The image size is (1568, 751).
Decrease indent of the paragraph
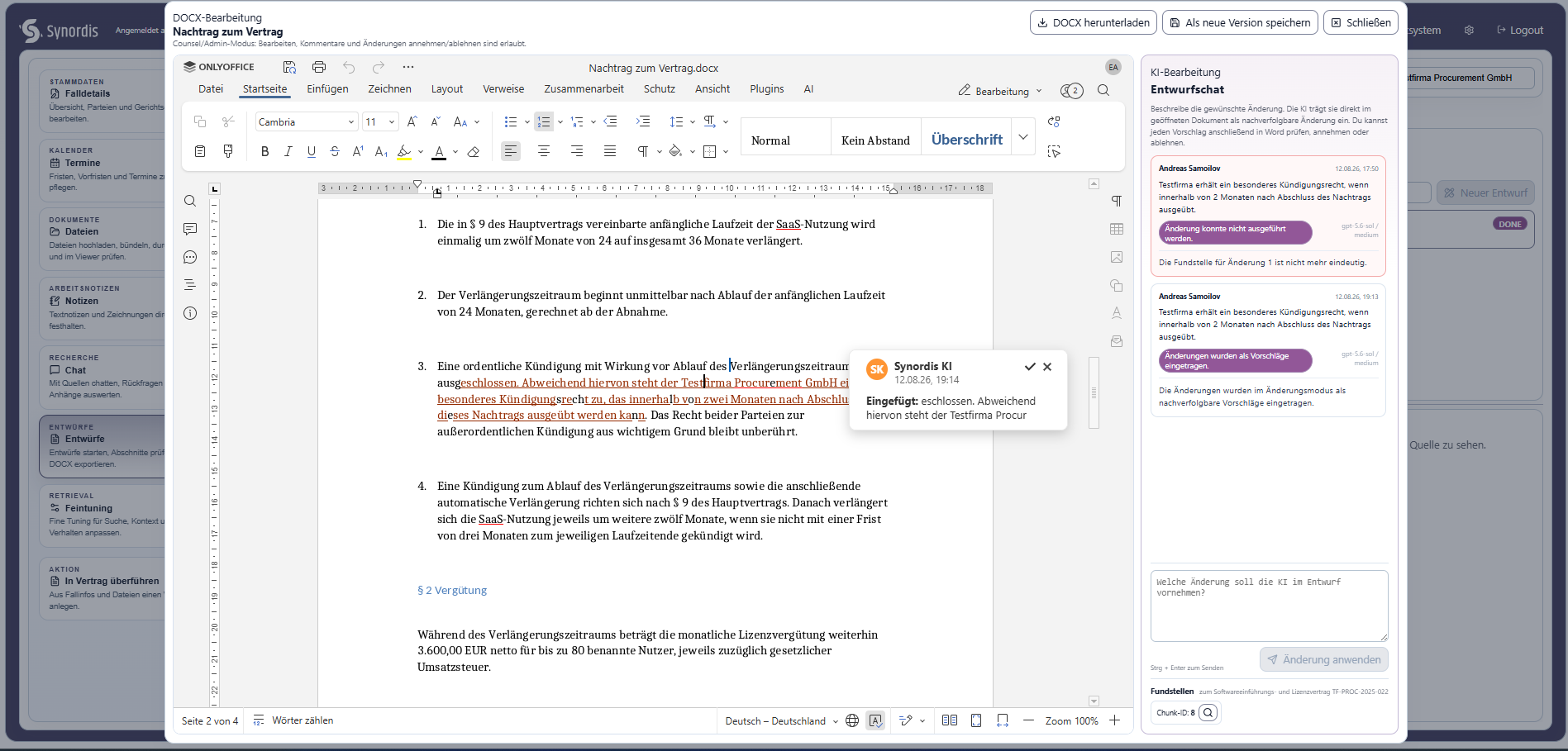click(611, 121)
